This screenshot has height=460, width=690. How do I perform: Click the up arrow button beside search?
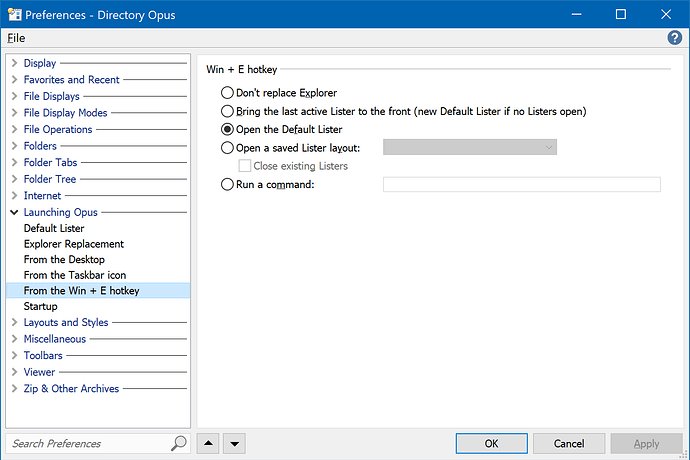tap(208, 443)
